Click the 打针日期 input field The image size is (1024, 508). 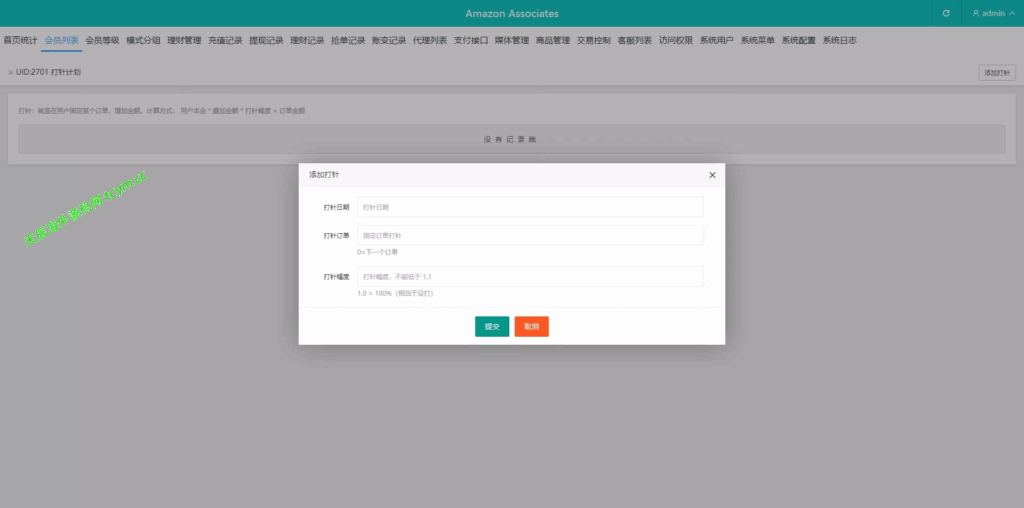(530, 207)
